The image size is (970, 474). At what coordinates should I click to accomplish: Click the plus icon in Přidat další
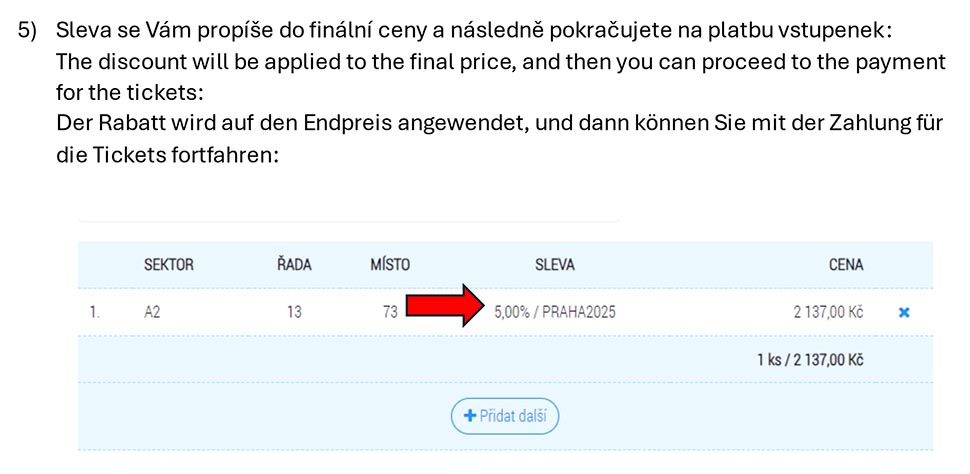(468, 416)
